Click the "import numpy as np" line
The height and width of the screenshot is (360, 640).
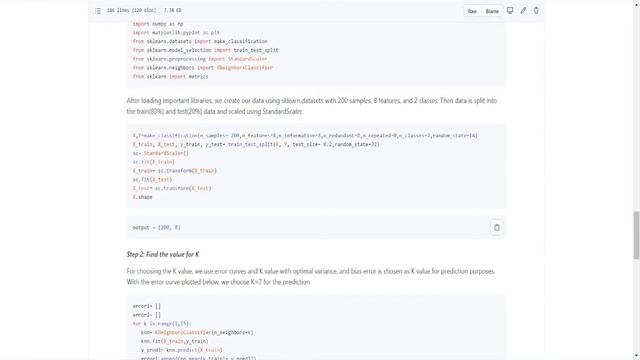pyautogui.click(x=158, y=24)
